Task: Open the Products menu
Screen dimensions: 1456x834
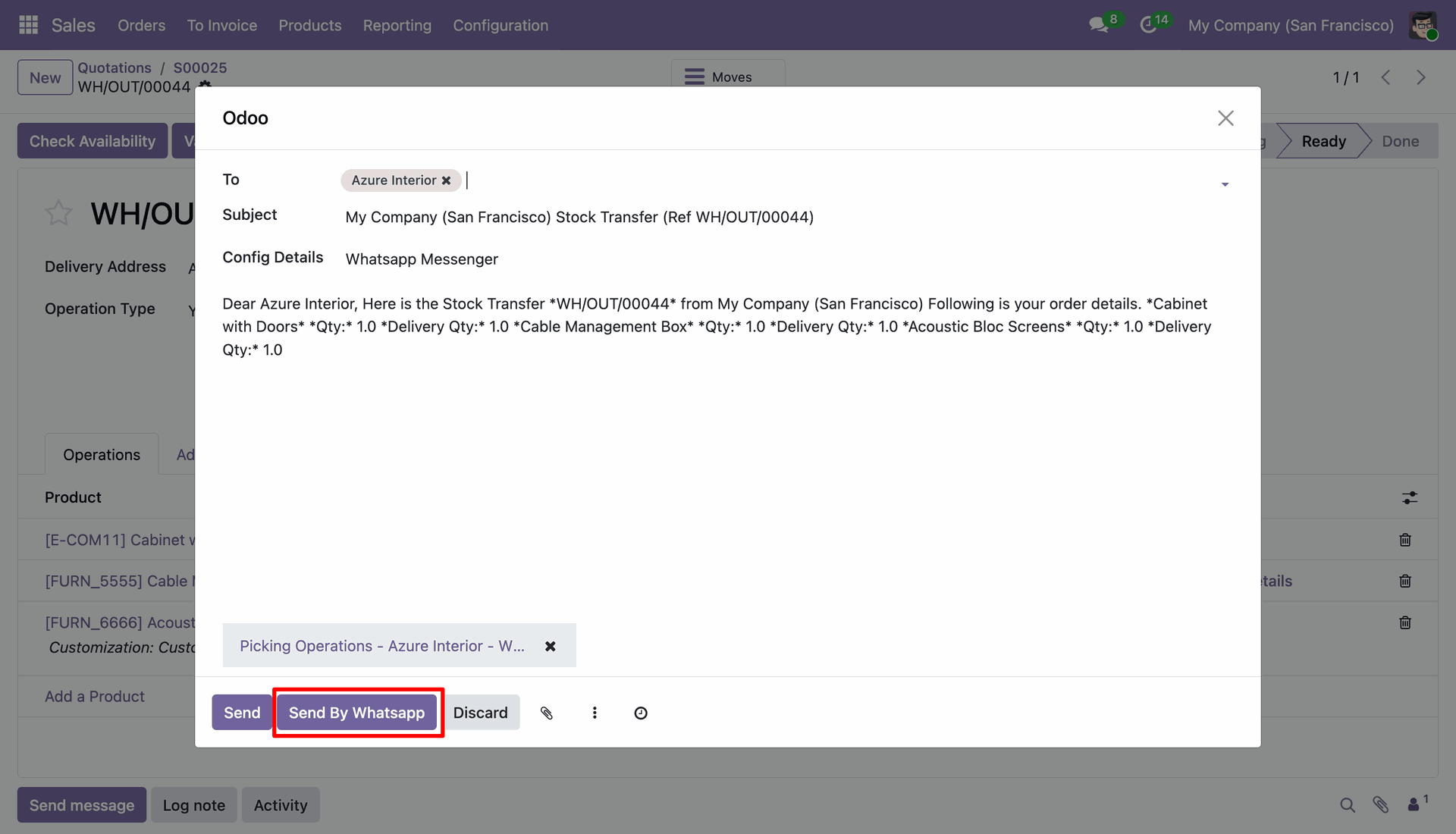Action: pos(310,25)
